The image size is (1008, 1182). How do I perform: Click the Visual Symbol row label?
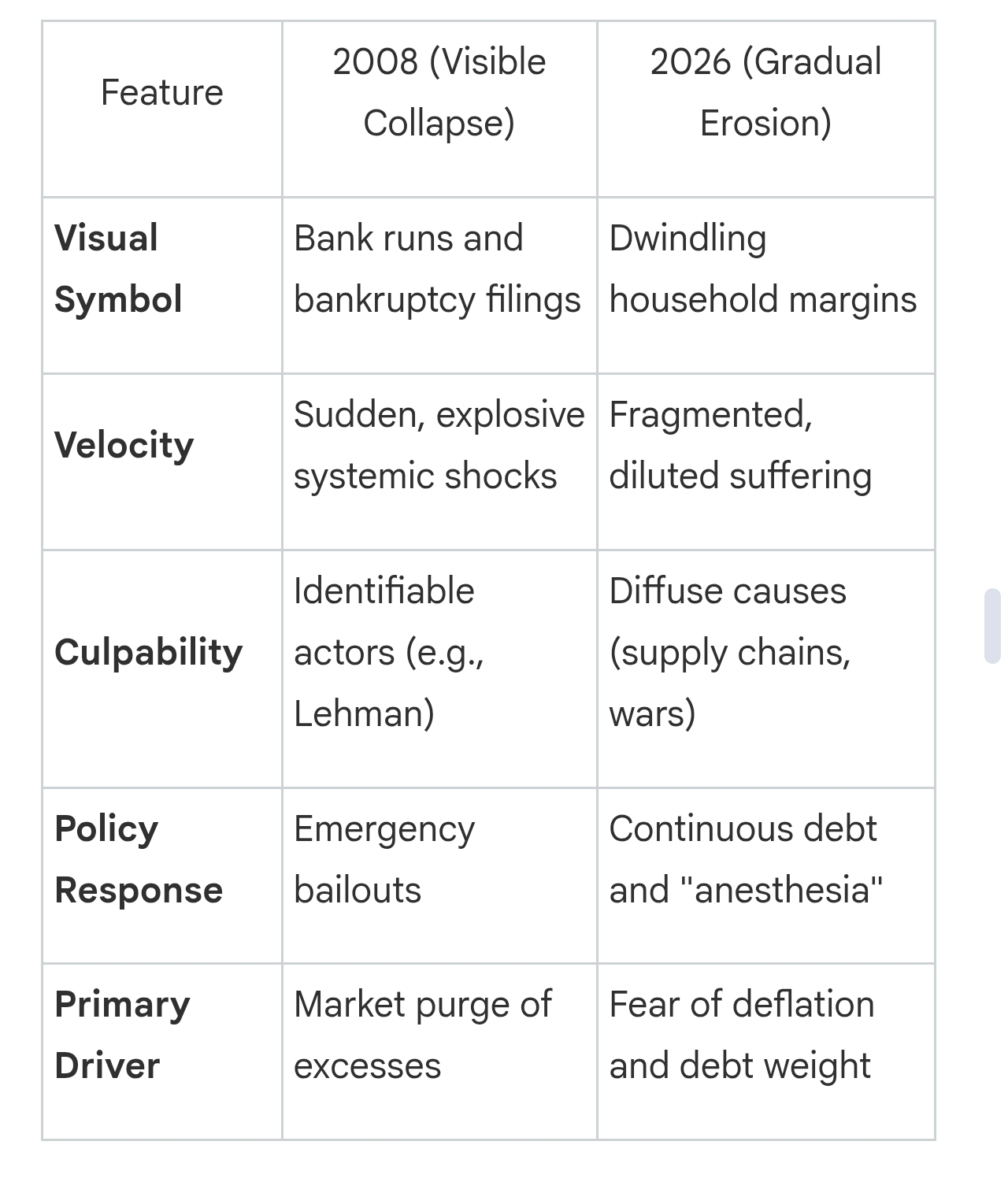pos(118,269)
